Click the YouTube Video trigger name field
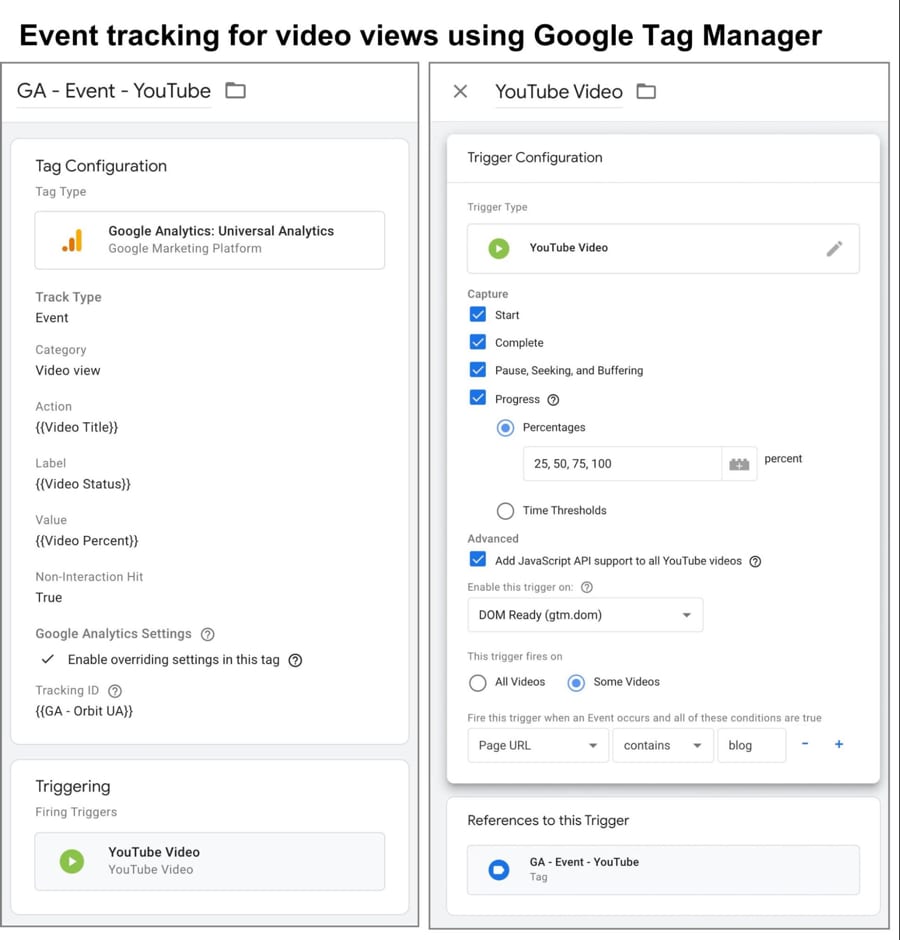Viewport: 900px width, 940px height. tap(559, 92)
